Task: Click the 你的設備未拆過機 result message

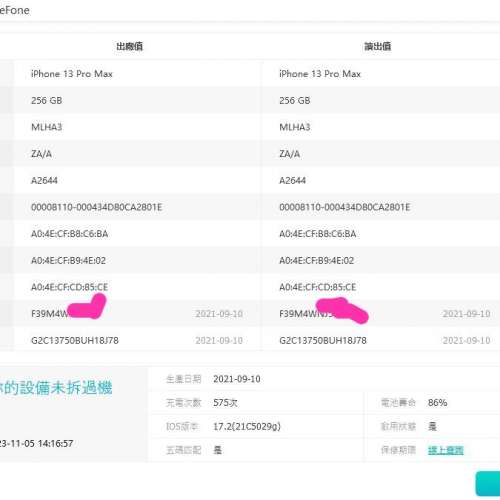Action: click(x=56, y=388)
